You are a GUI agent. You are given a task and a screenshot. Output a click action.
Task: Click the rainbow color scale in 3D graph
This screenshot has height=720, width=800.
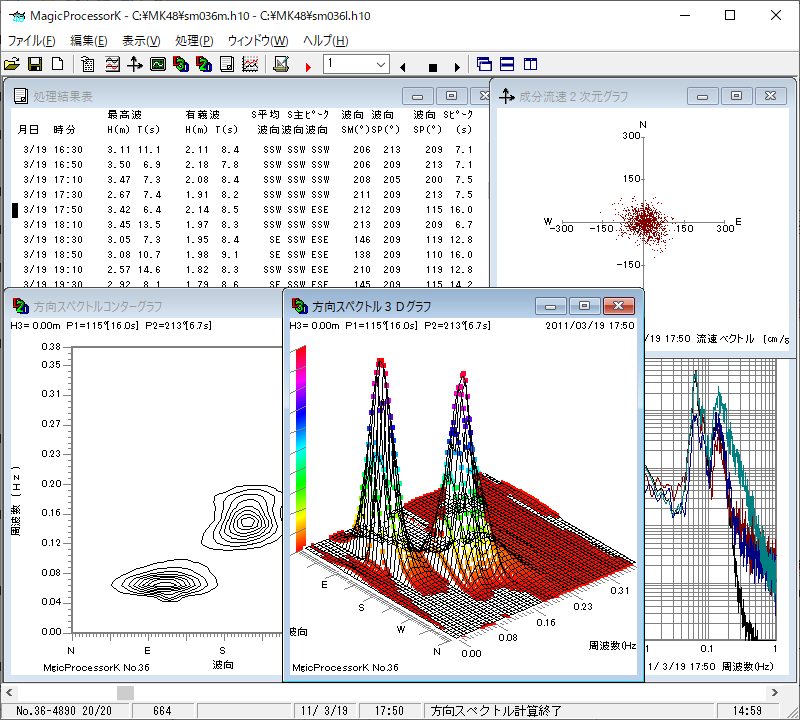point(301,449)
